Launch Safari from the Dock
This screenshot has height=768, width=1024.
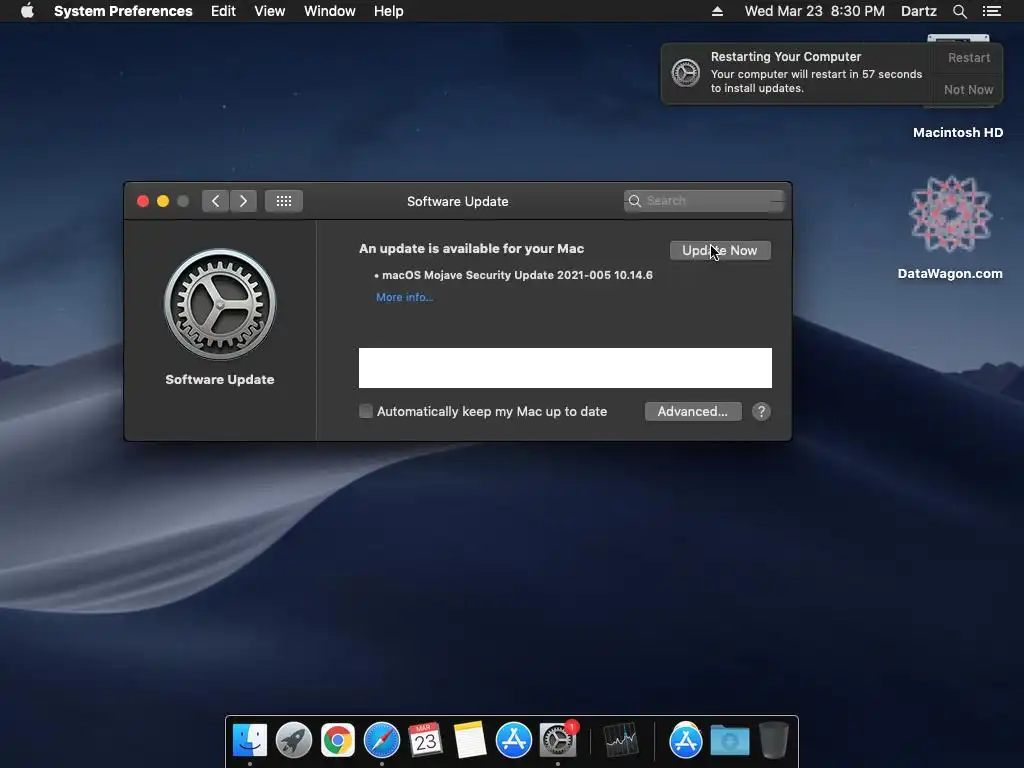[x=381, y=740]
